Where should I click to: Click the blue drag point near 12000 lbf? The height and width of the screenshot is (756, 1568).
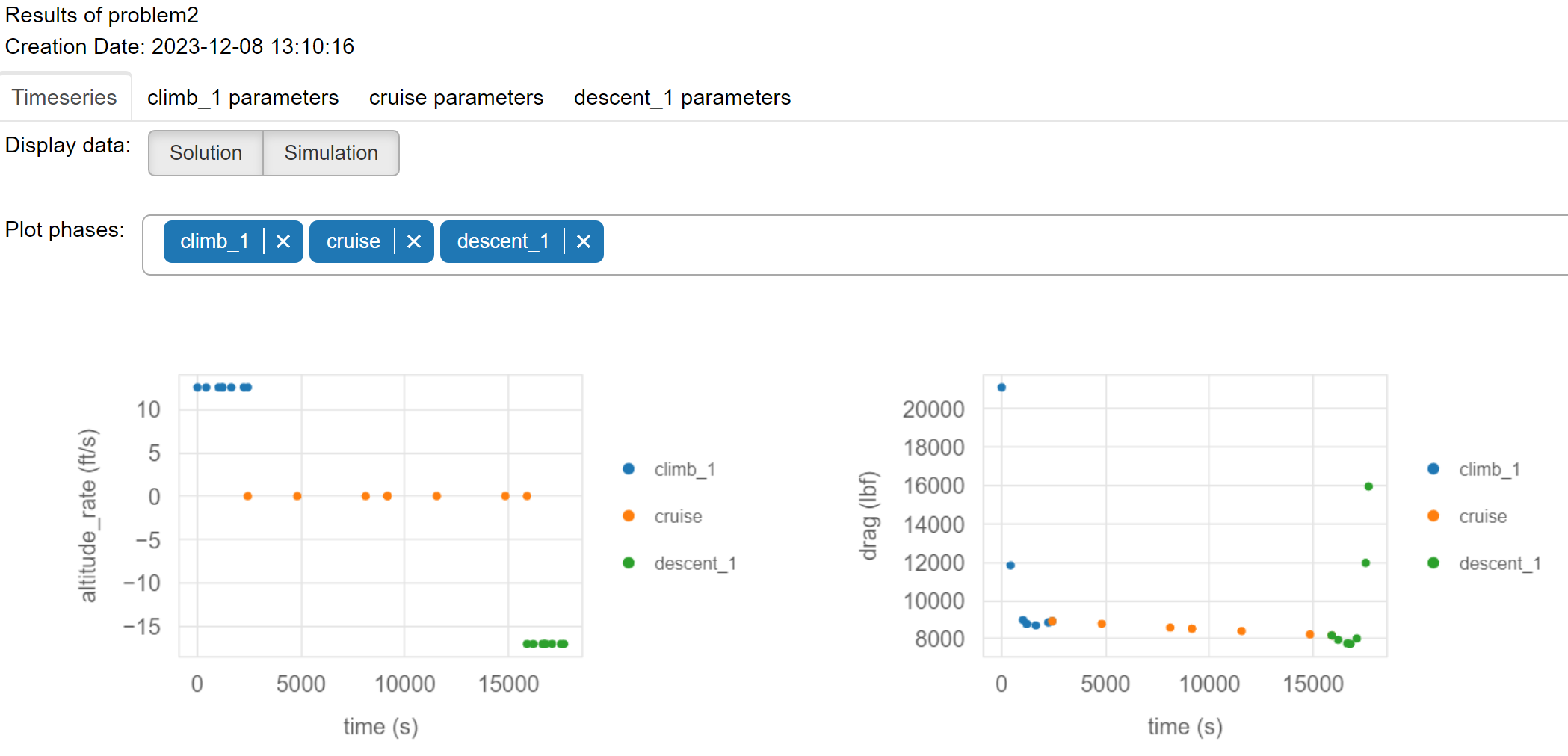tap(1010, 566)
